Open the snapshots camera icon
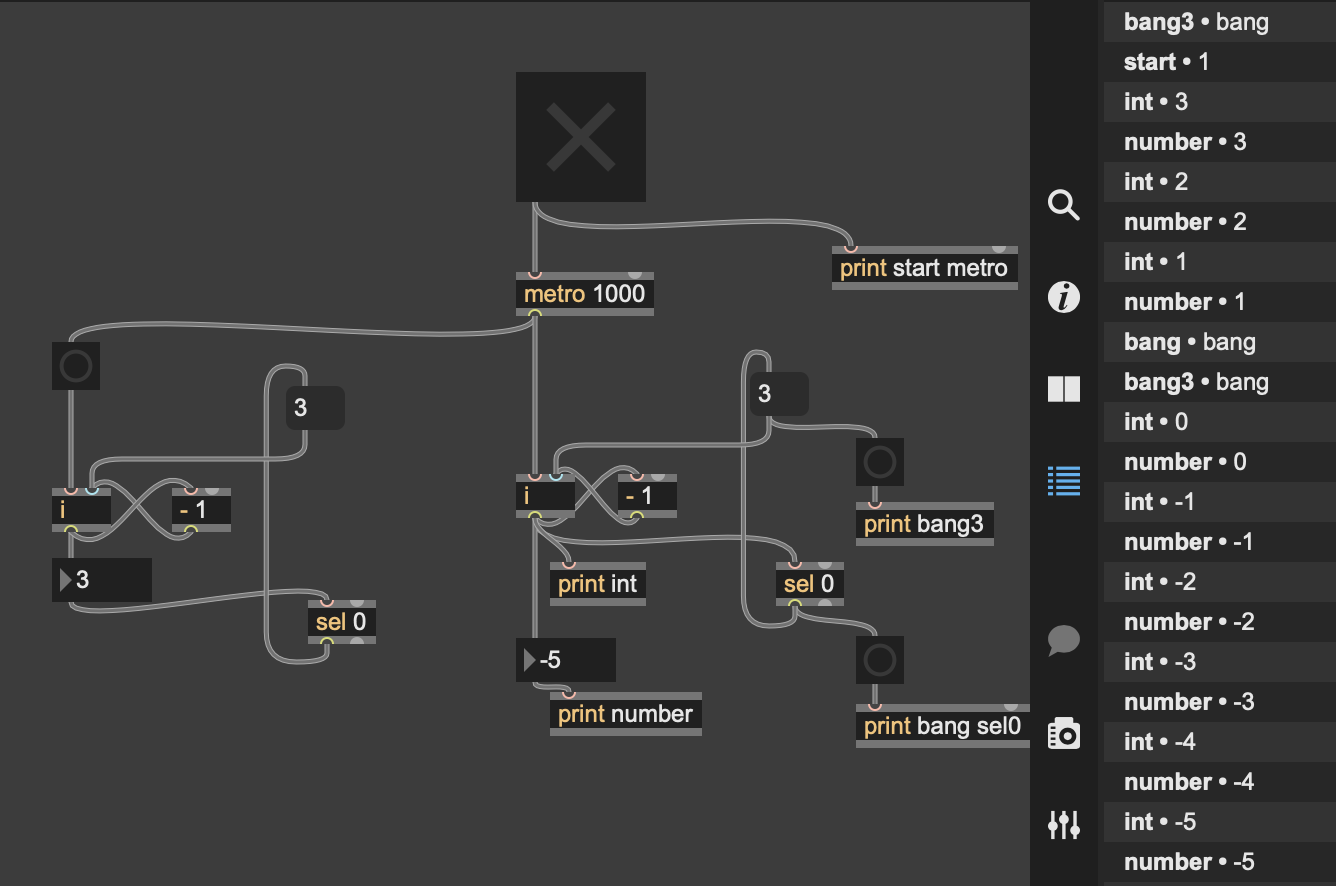Viewport: 1336px width, 886px height. coord(1063,733)
